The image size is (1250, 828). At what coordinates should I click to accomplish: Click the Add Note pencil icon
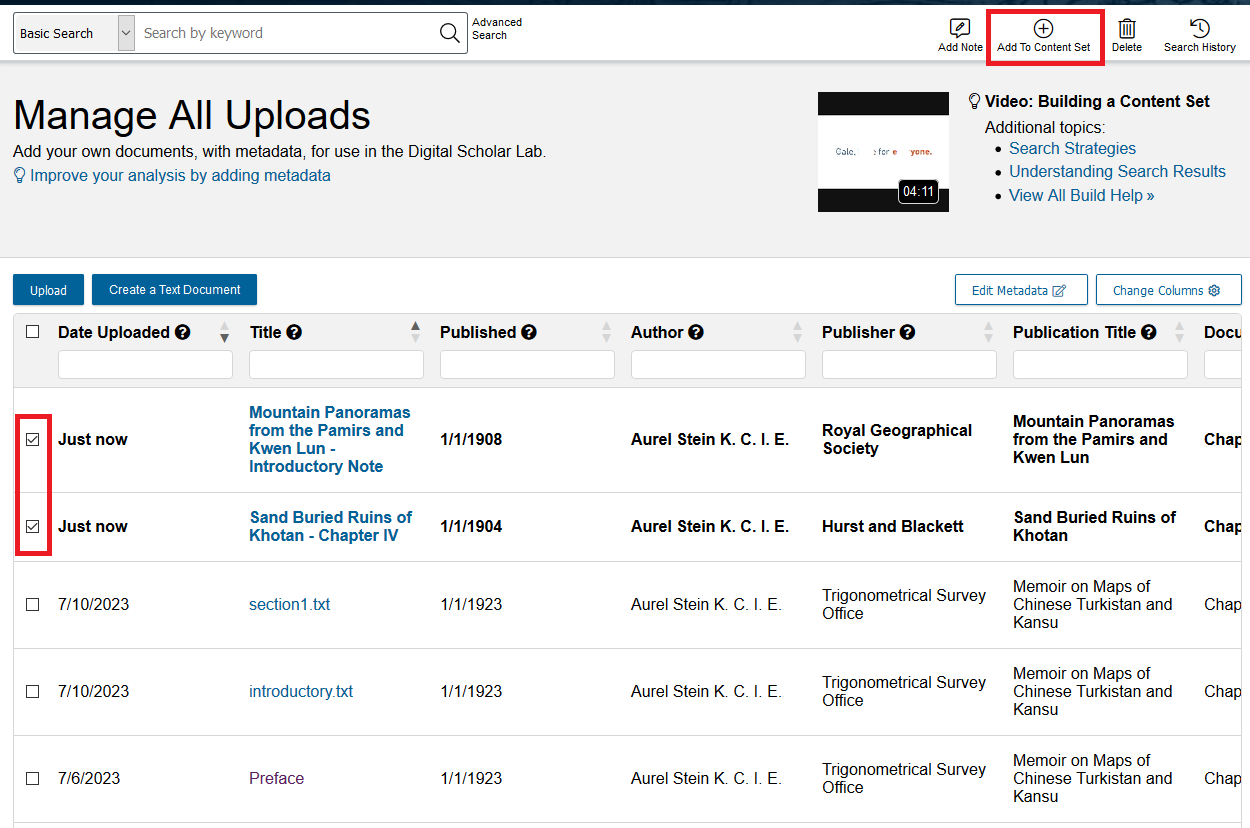[959, 30]
